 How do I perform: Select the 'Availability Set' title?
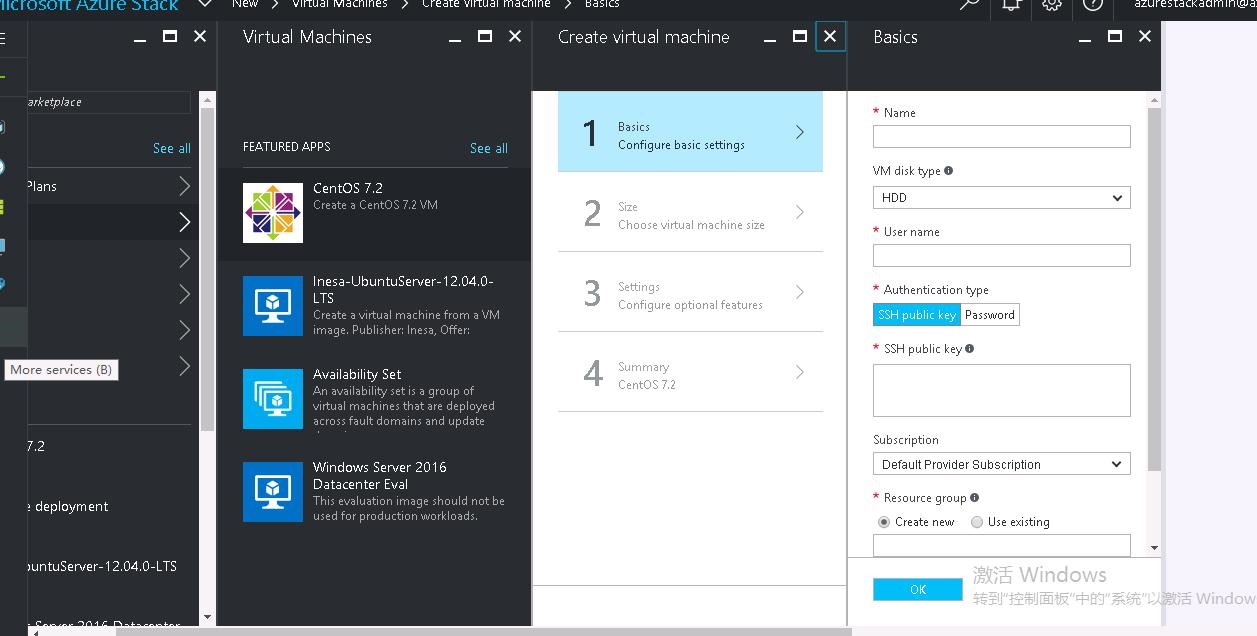pos(357,374)
